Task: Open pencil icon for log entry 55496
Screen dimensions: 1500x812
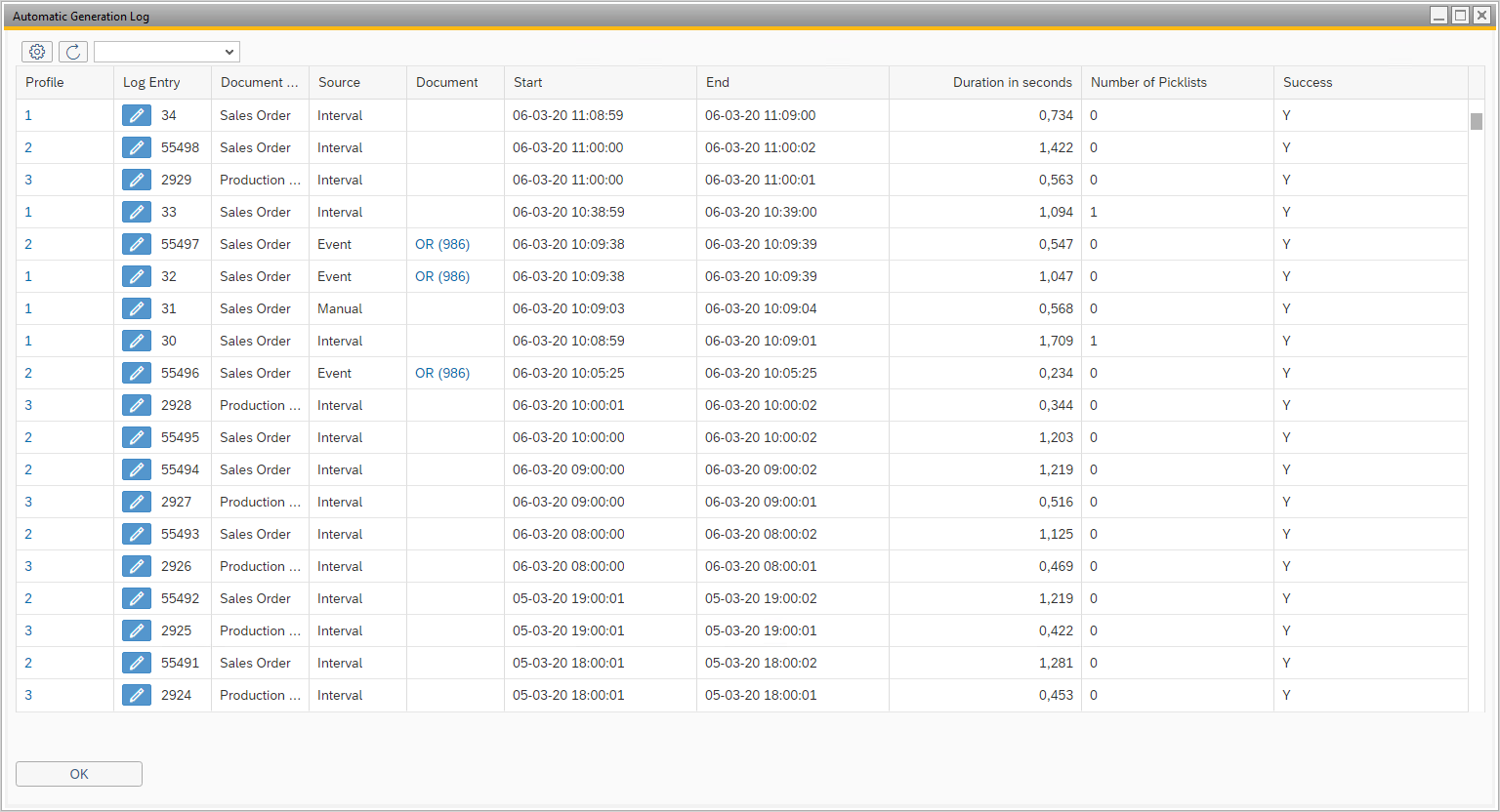Action: (x=137, y=373)
